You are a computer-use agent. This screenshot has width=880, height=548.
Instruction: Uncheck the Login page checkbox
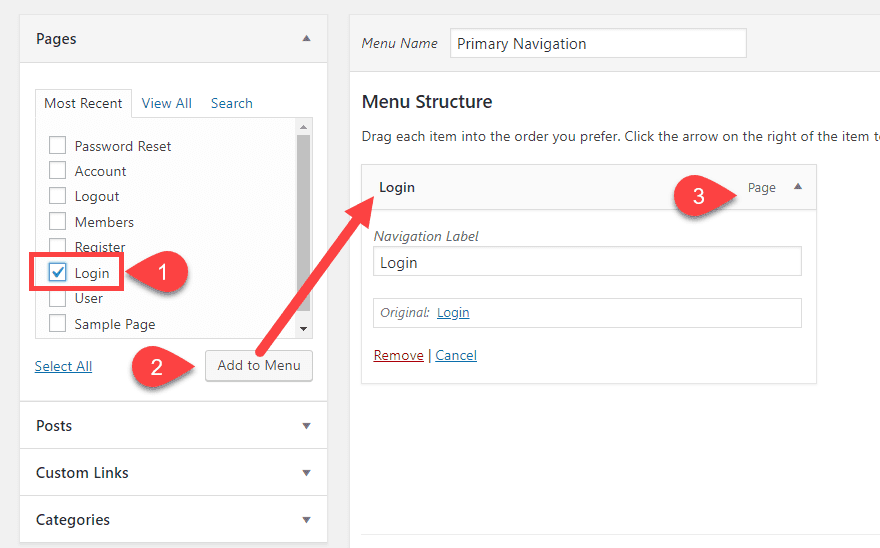58,273
